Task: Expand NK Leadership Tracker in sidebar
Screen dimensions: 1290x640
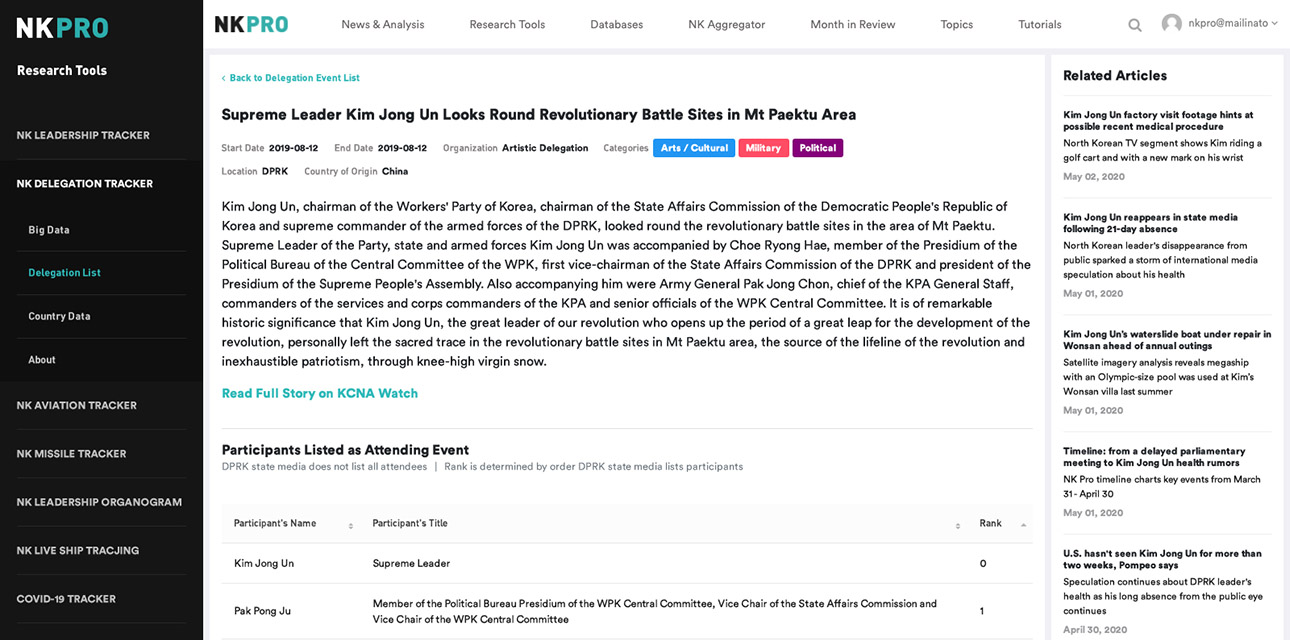Action: pos(83,135)
